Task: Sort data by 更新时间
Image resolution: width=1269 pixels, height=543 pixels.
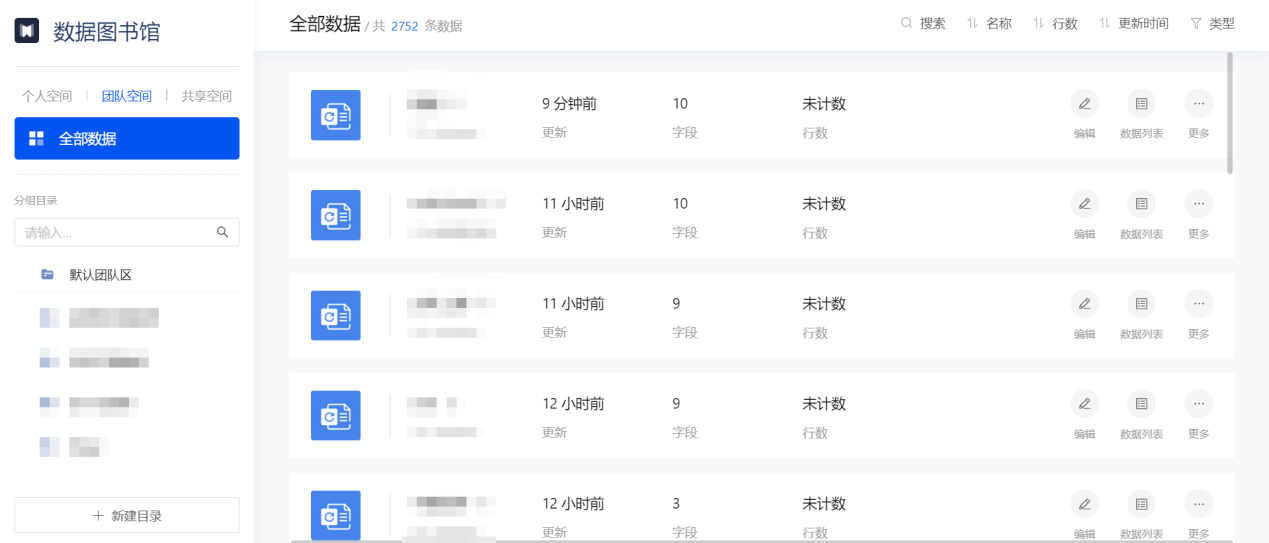Action: click(1133, 23)
